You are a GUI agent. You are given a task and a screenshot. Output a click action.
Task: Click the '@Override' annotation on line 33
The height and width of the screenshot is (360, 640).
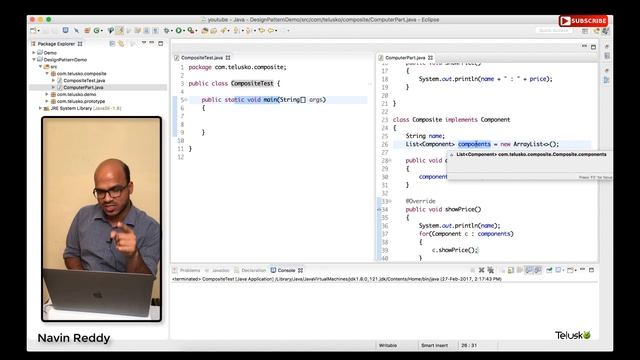point(420,201)
